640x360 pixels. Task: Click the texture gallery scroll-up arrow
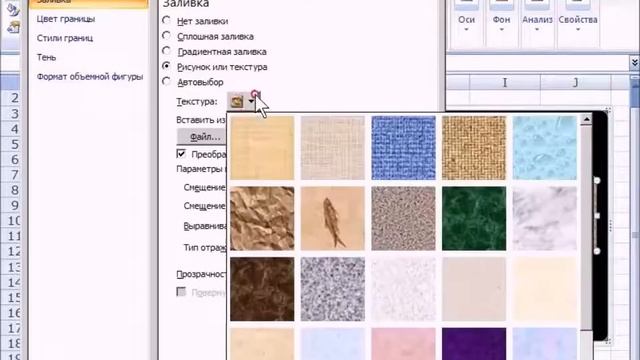587,120
